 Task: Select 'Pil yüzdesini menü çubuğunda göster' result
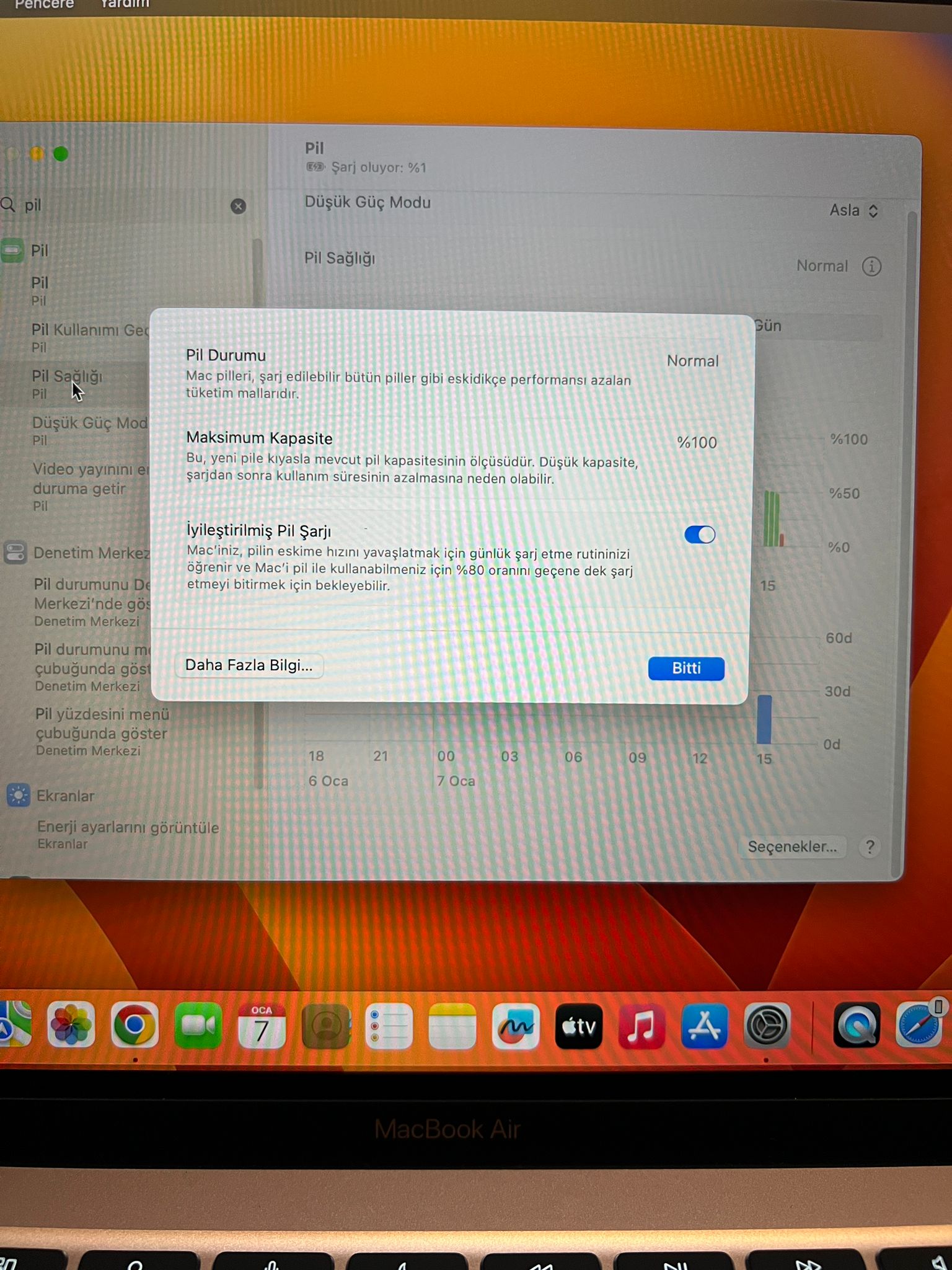click(x=102, y=732)
